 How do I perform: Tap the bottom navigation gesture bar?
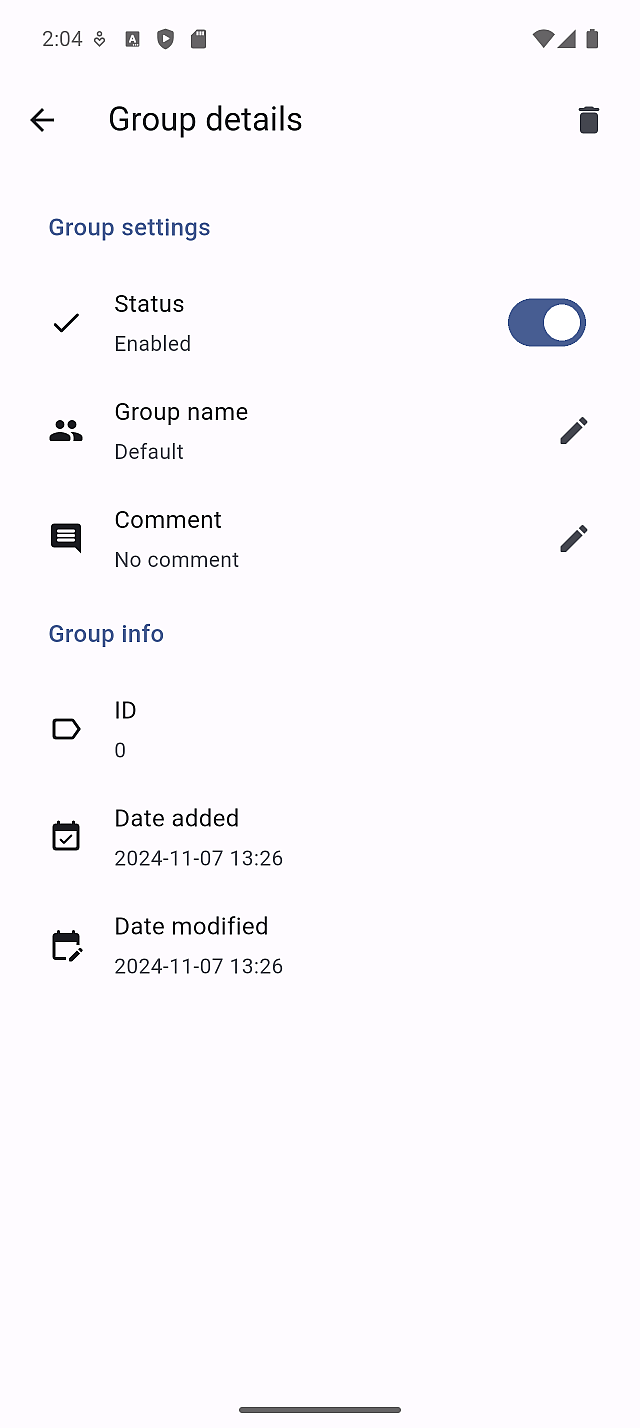tap(320, 1410)
